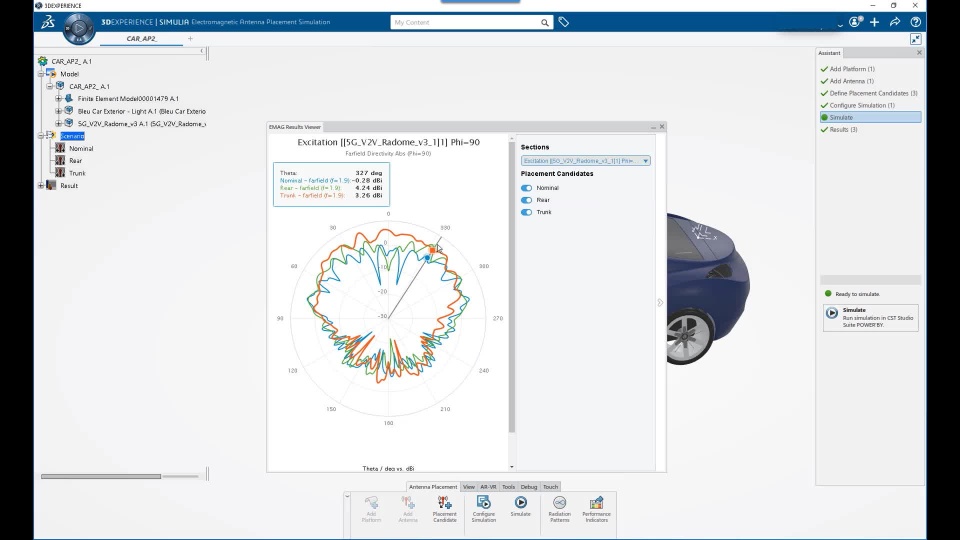Click the expand view icon under header

pyautogui.click(x=915, y=39)
